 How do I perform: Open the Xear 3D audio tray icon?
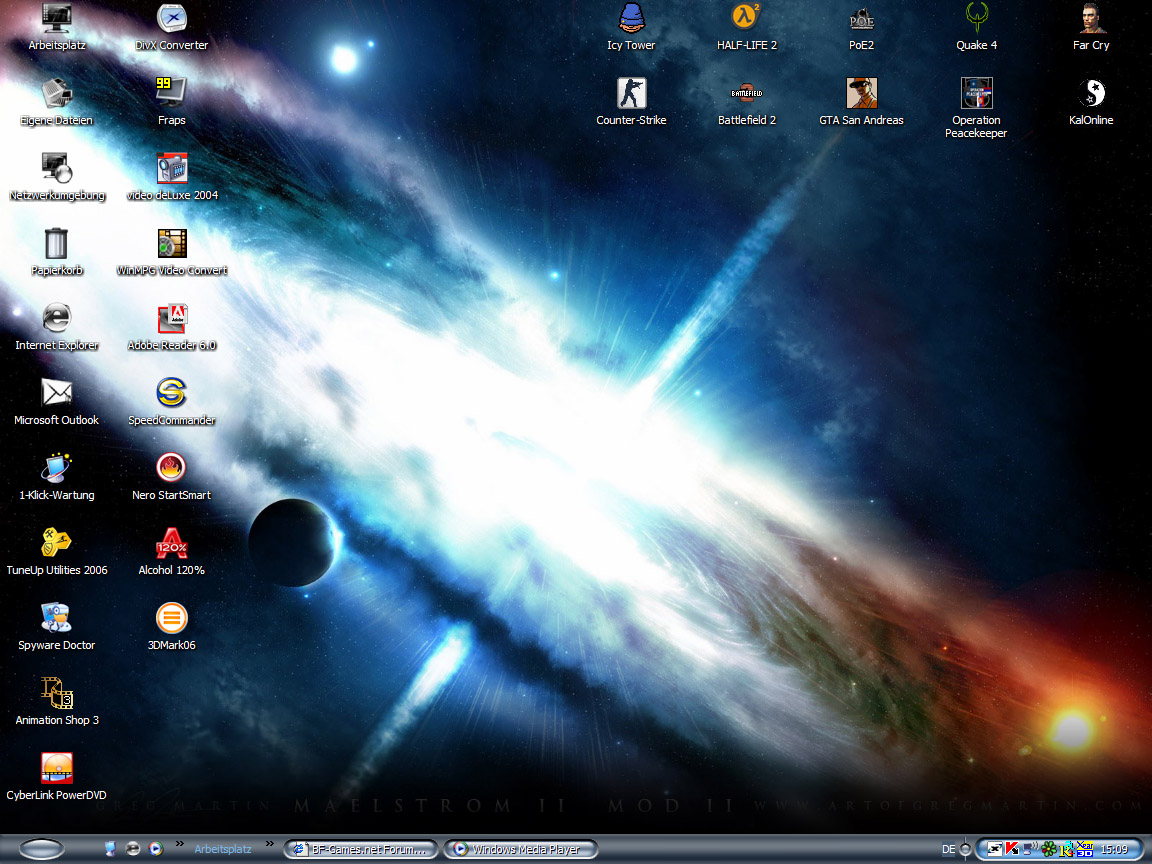click(1084, 849)
